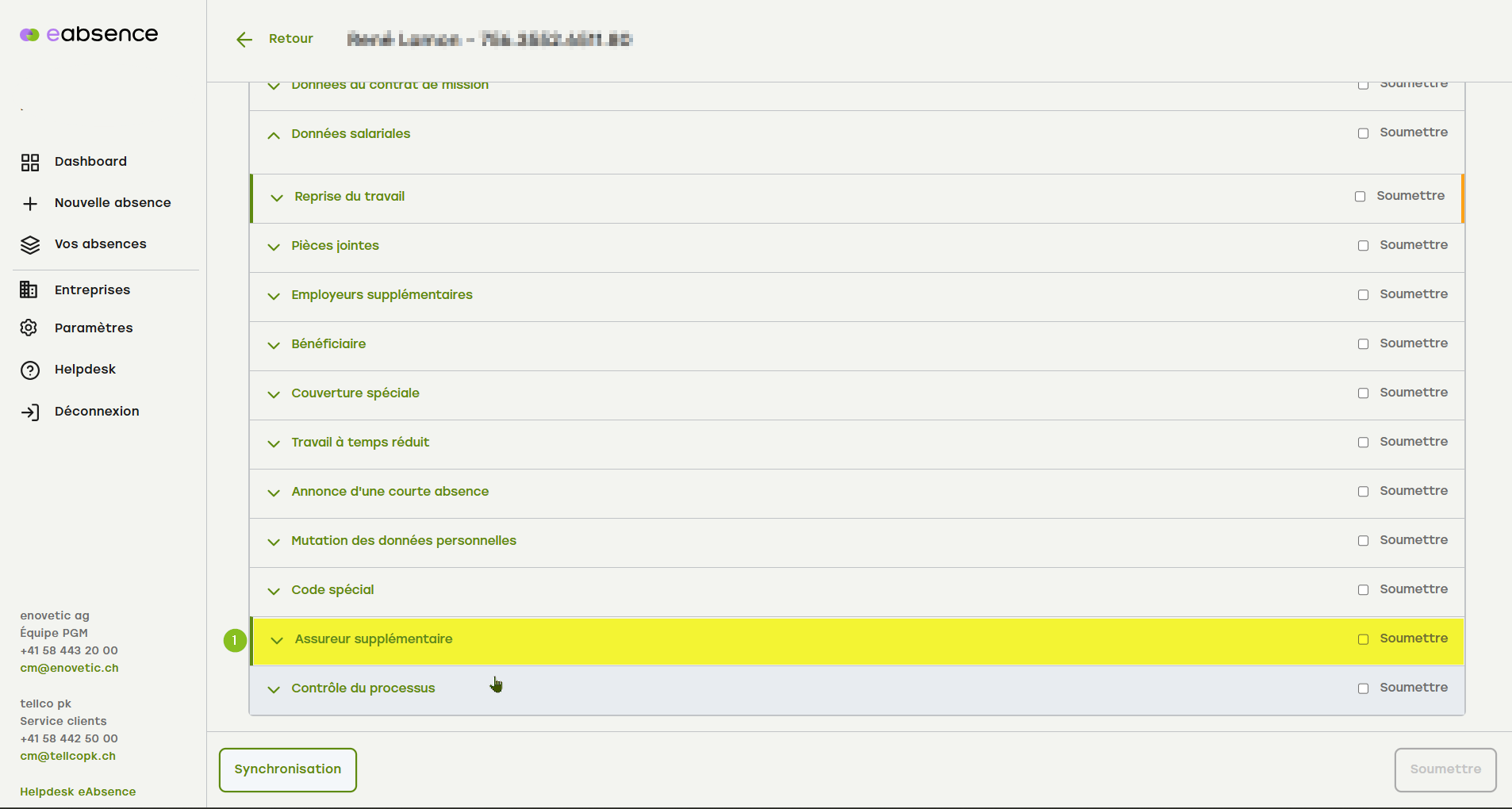Click the Entreprises building icon
Image resolution: width=1512 pixels, height=809 pixels.
[29, 290]
